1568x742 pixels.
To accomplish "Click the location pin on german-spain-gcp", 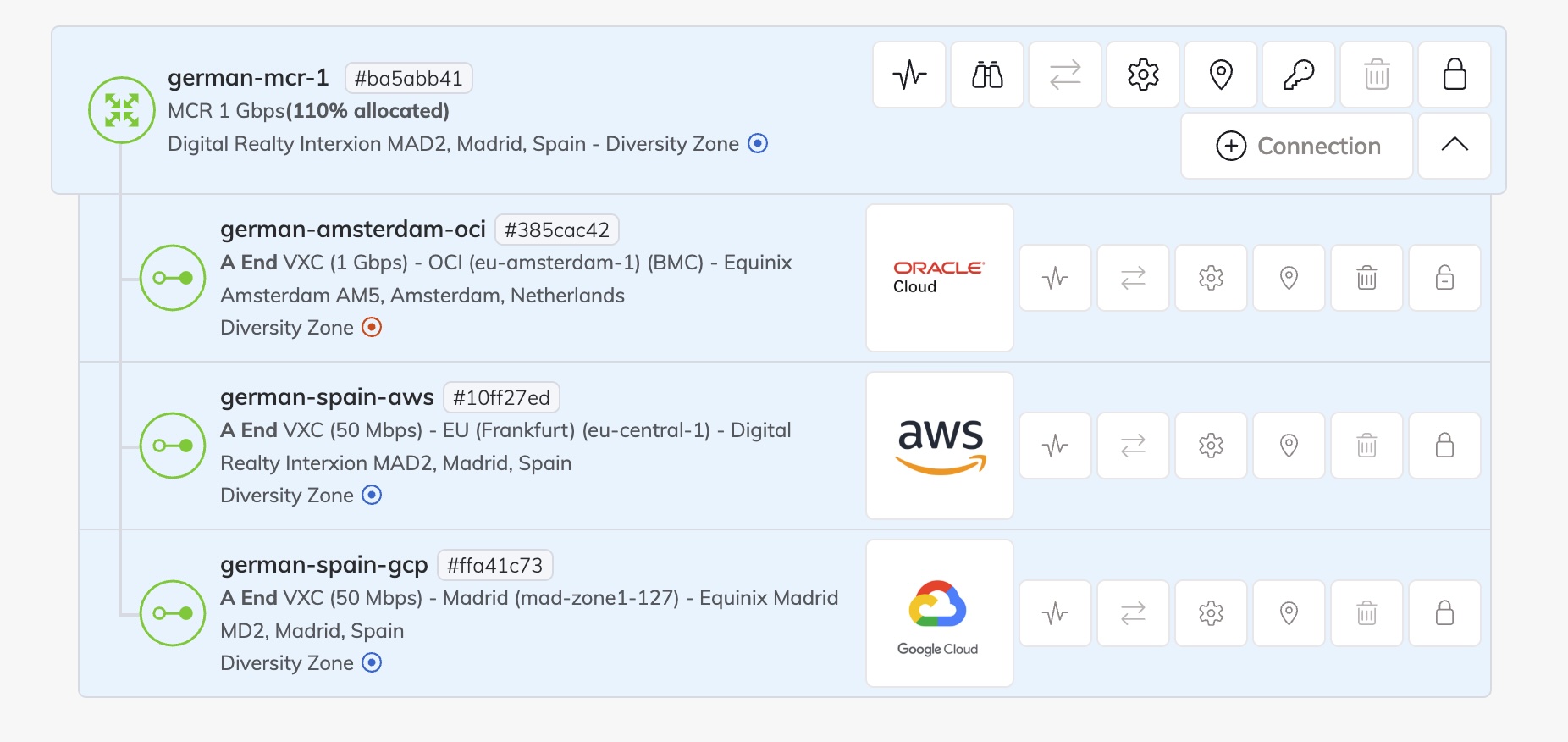I will tap(1289, 613).
